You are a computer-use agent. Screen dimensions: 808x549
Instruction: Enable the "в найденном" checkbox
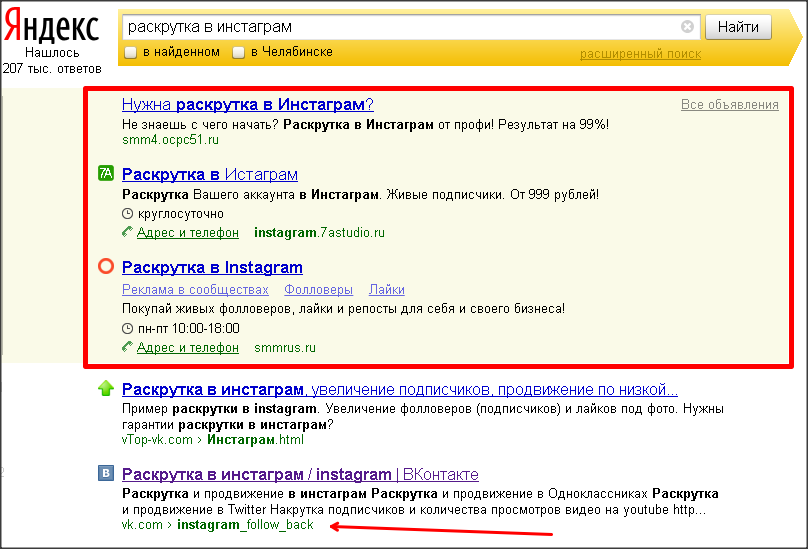130,52
